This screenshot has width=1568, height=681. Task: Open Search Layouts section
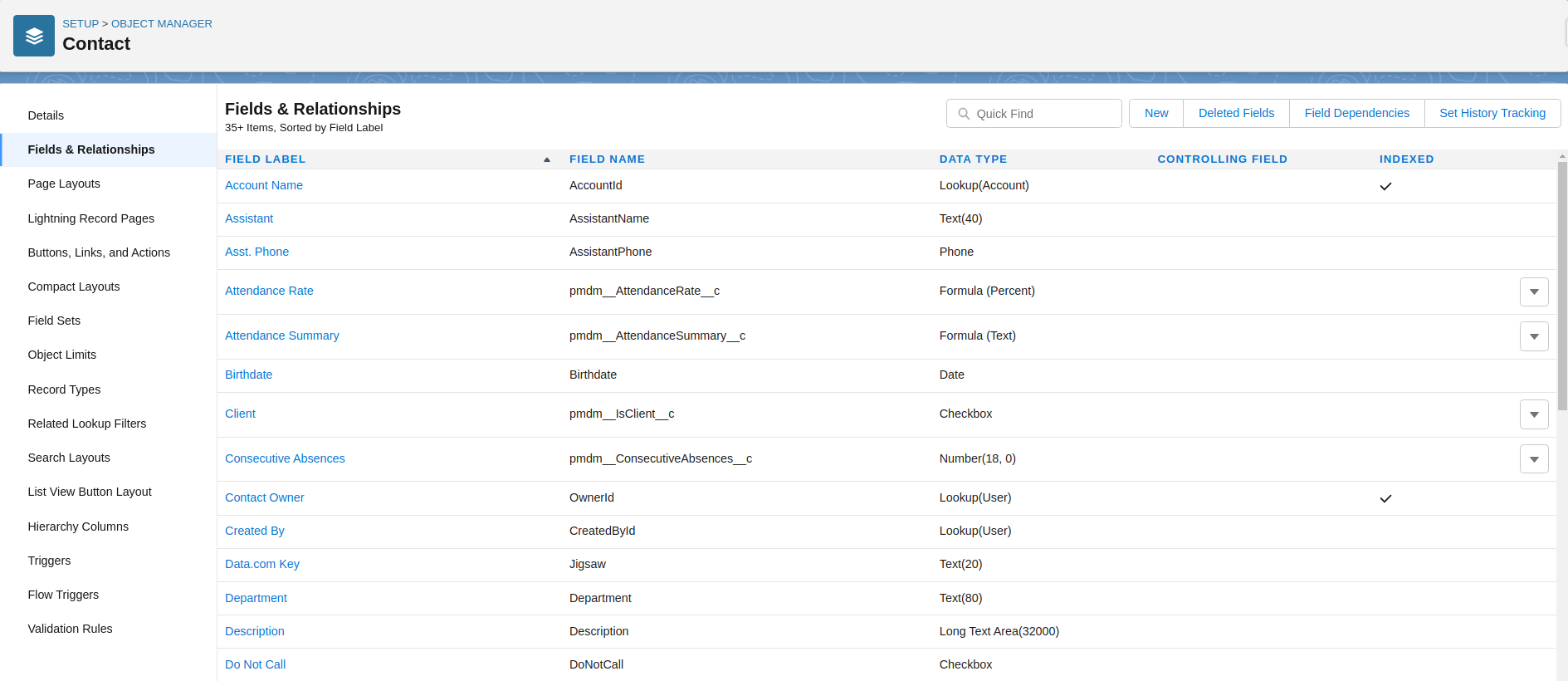[x=69, y=458]
